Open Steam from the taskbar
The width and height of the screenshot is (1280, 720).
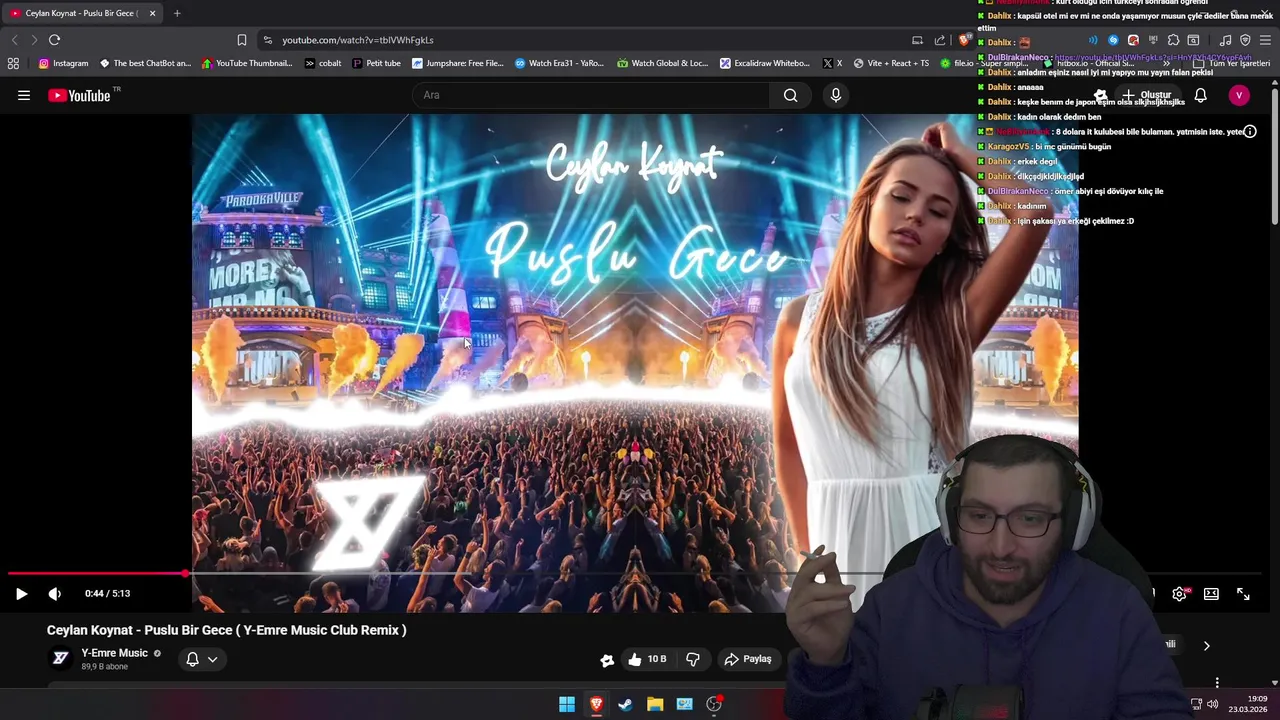coord(625,704)
